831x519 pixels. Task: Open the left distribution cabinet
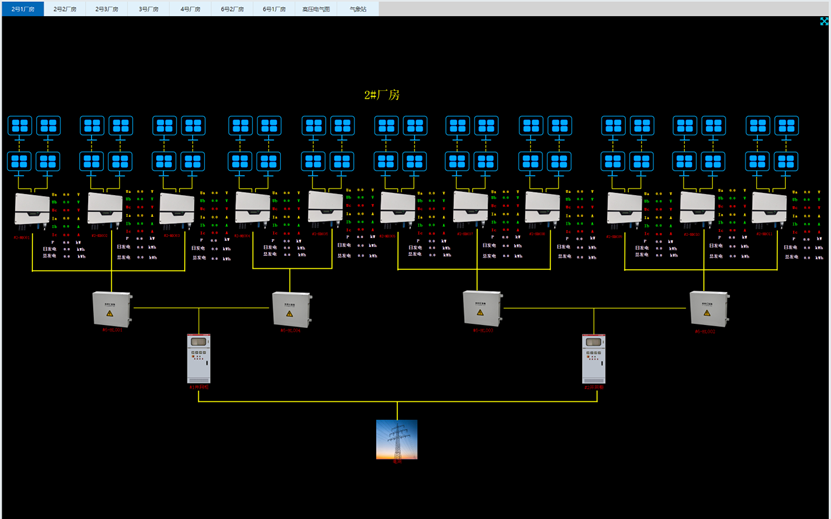tap(199, 358)
